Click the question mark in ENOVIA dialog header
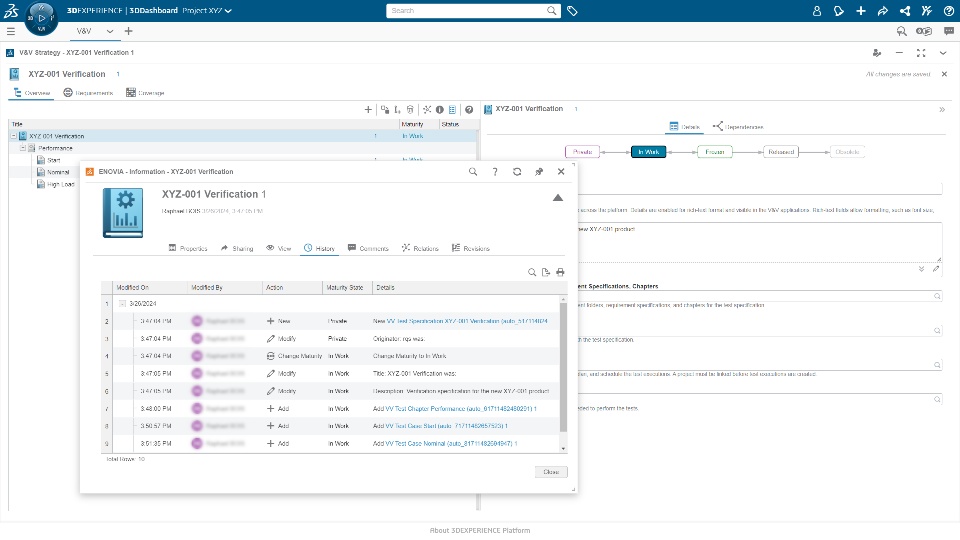 click(x=495, y=172)
